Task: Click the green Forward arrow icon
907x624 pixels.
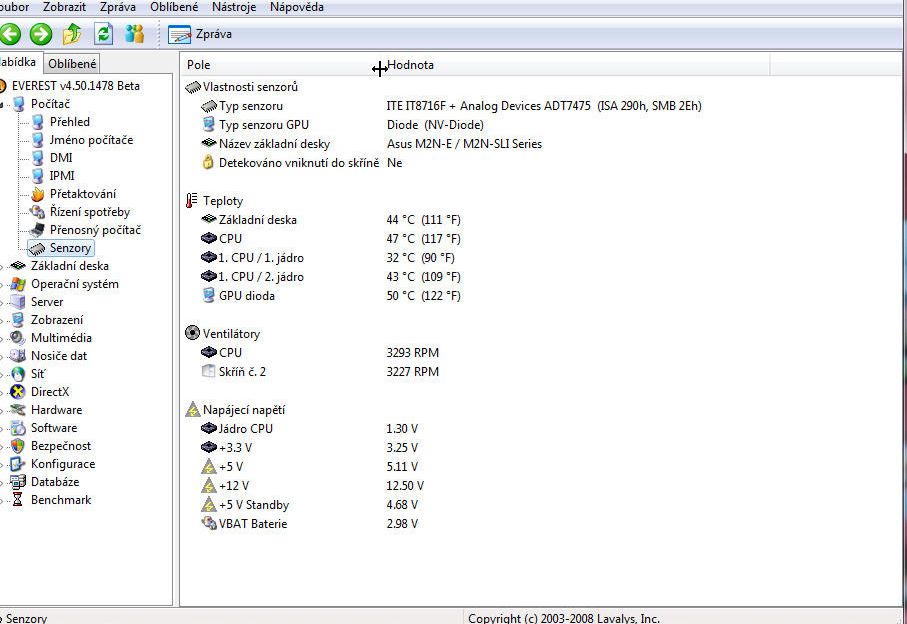Action: click(40, 34)
